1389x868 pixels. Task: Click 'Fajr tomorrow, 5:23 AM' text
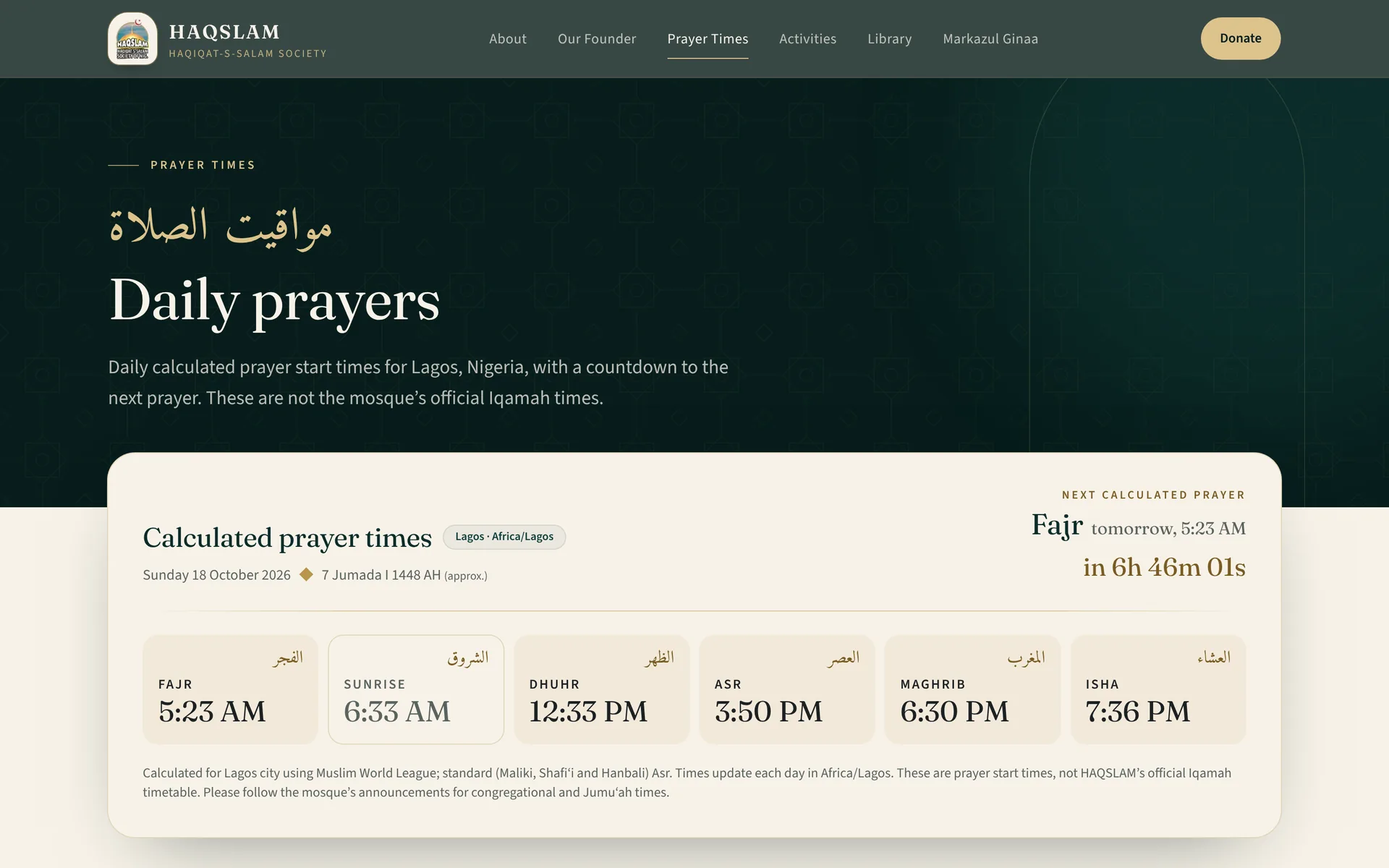pos(1139,525)
